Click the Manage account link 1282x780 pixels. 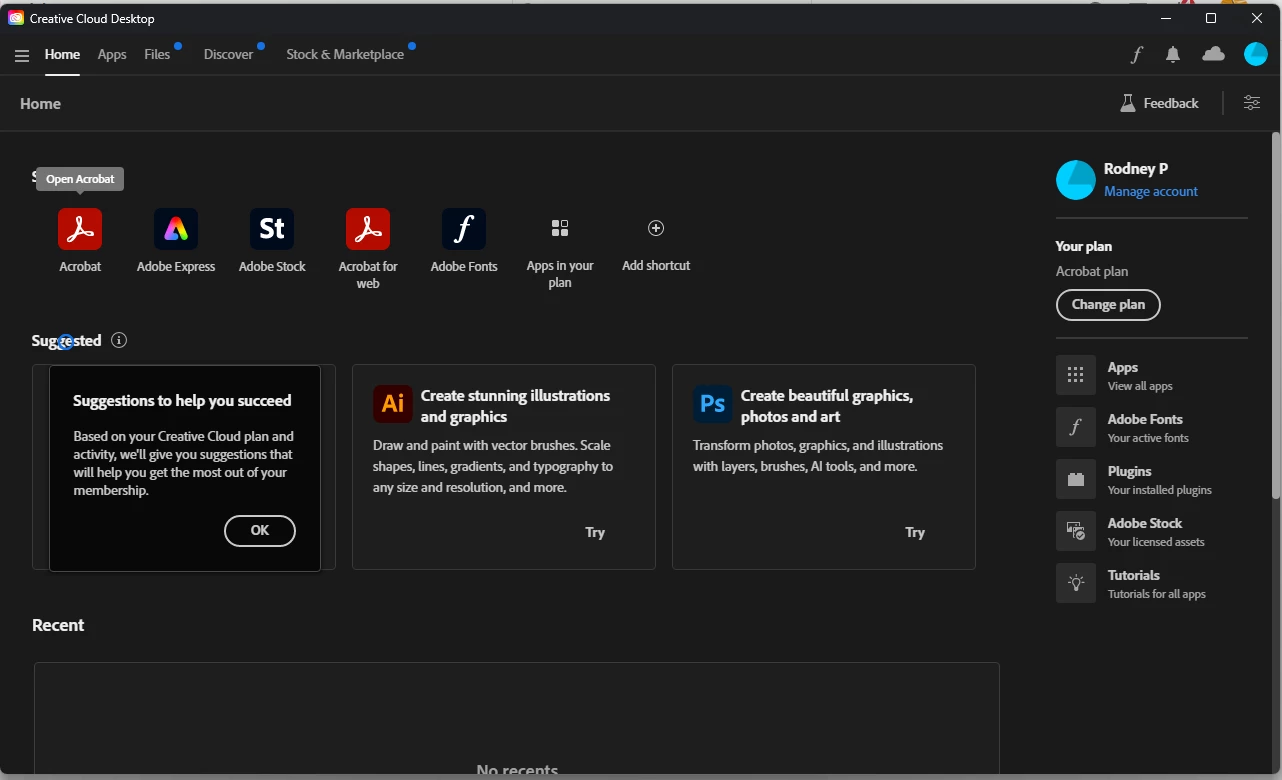coord(1150,191)
